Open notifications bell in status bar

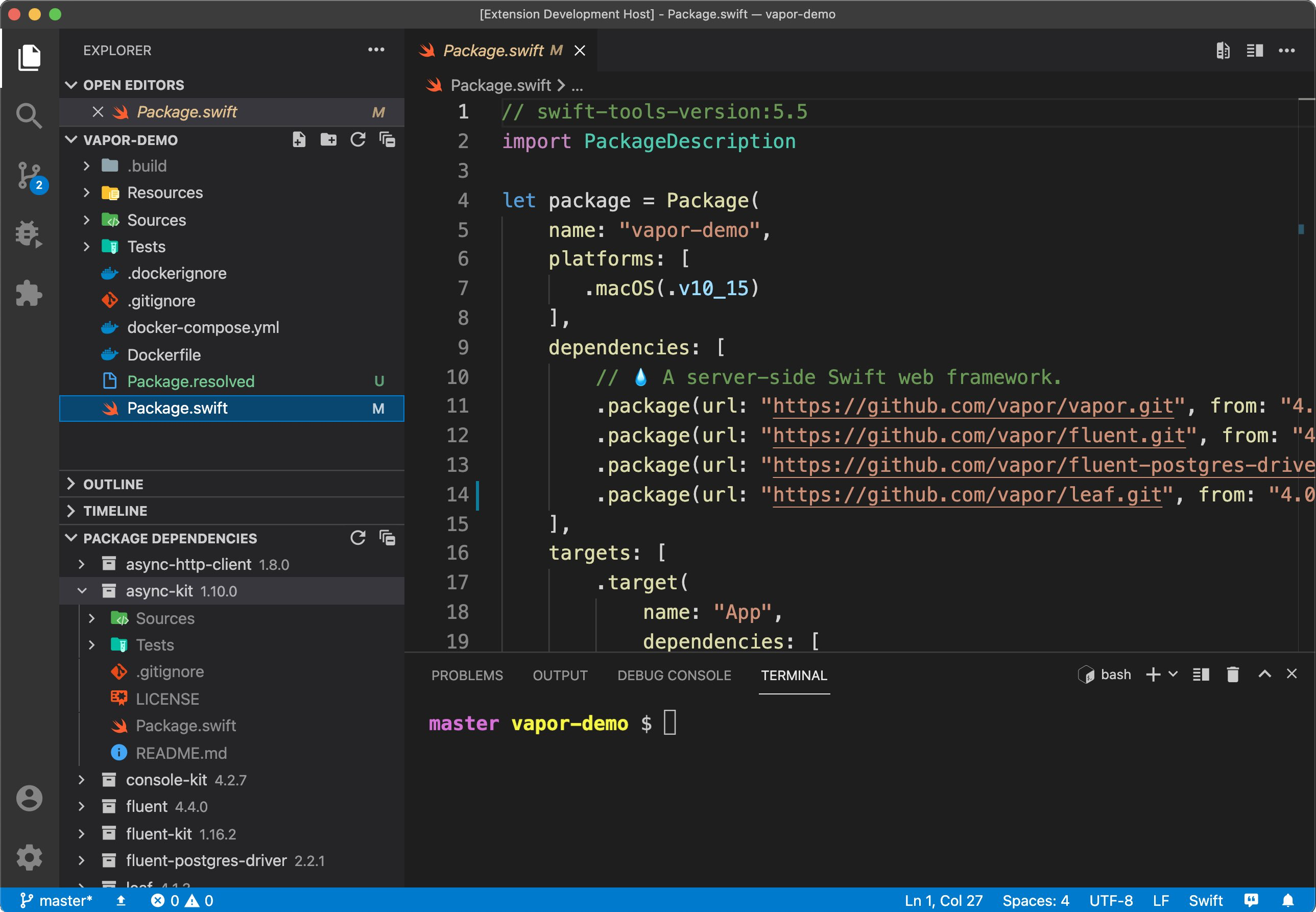point(1287,901)
